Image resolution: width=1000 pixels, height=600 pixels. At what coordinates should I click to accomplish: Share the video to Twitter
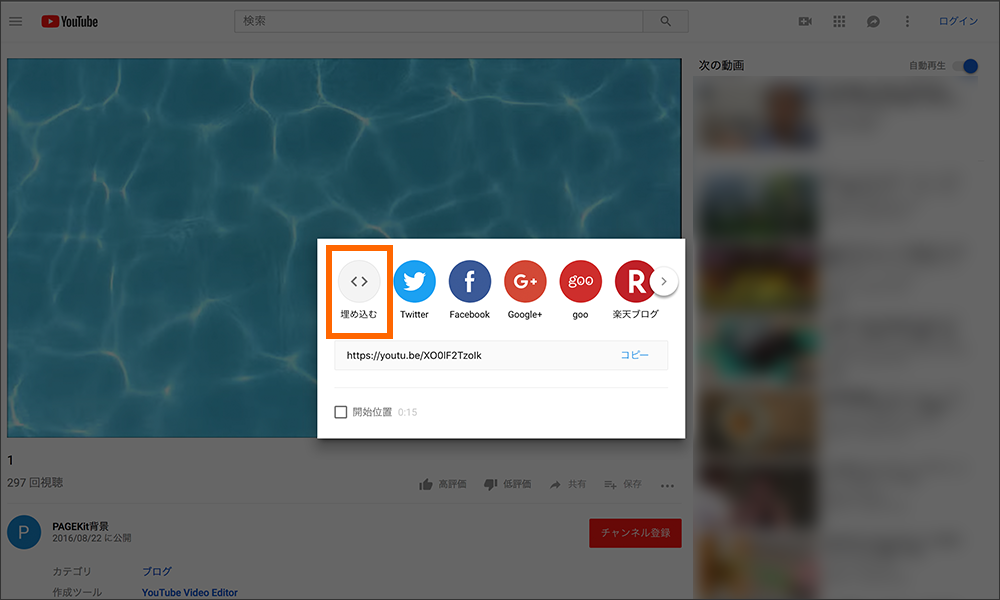415,290
